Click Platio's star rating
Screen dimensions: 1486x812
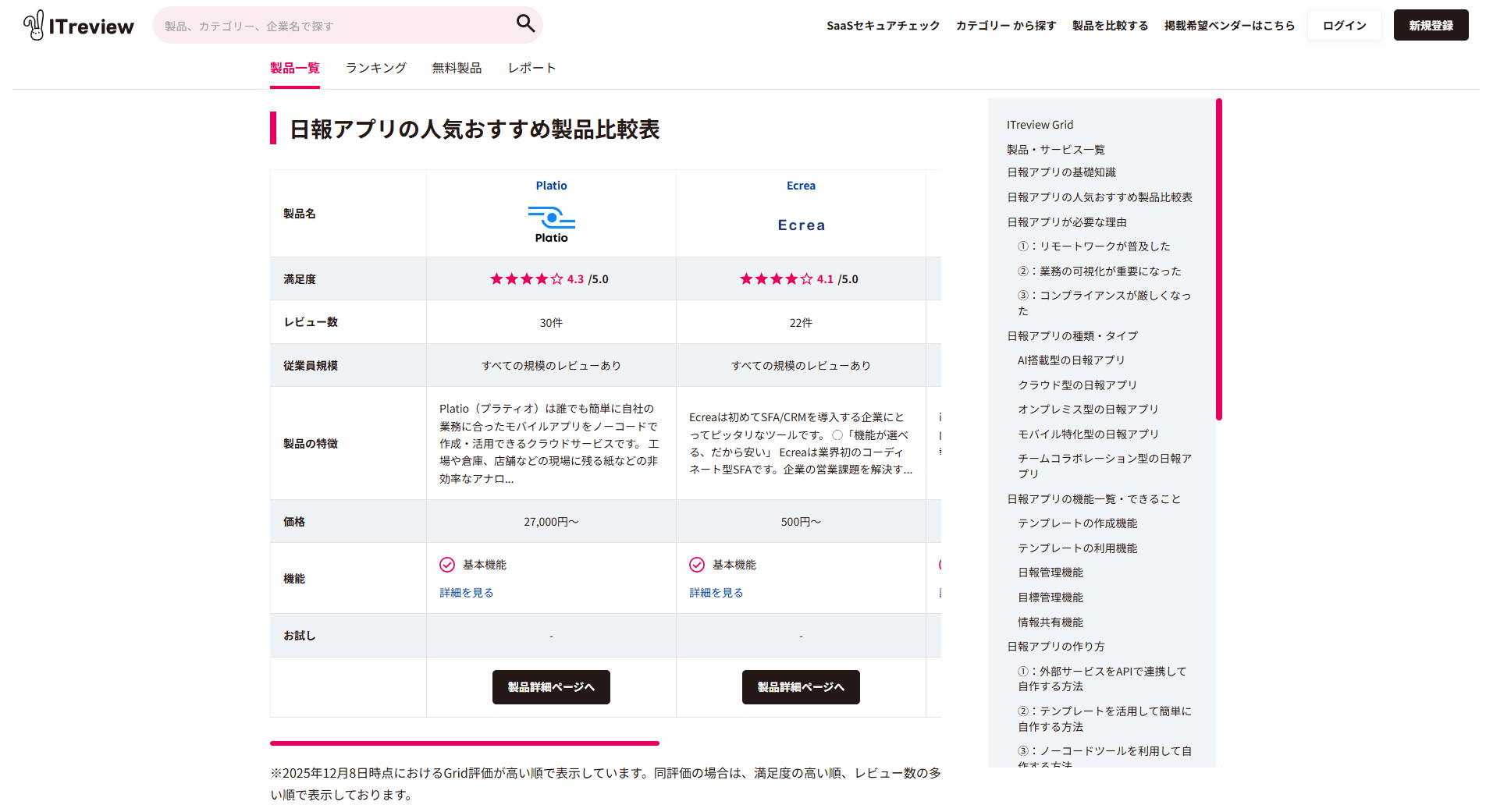tap(526, 279)
